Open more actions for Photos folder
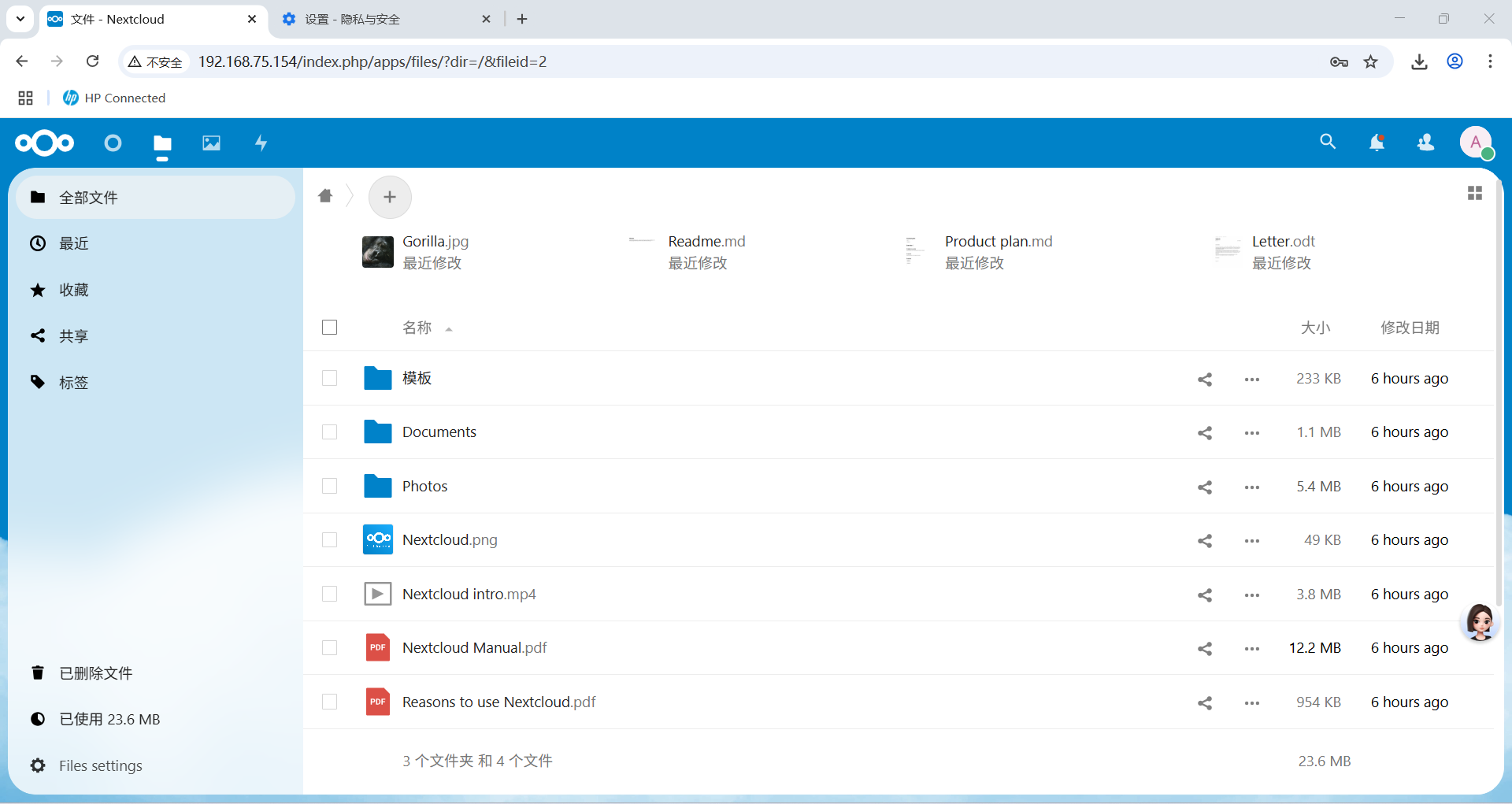This screenshot has height=804, width=1512. 1252,487
